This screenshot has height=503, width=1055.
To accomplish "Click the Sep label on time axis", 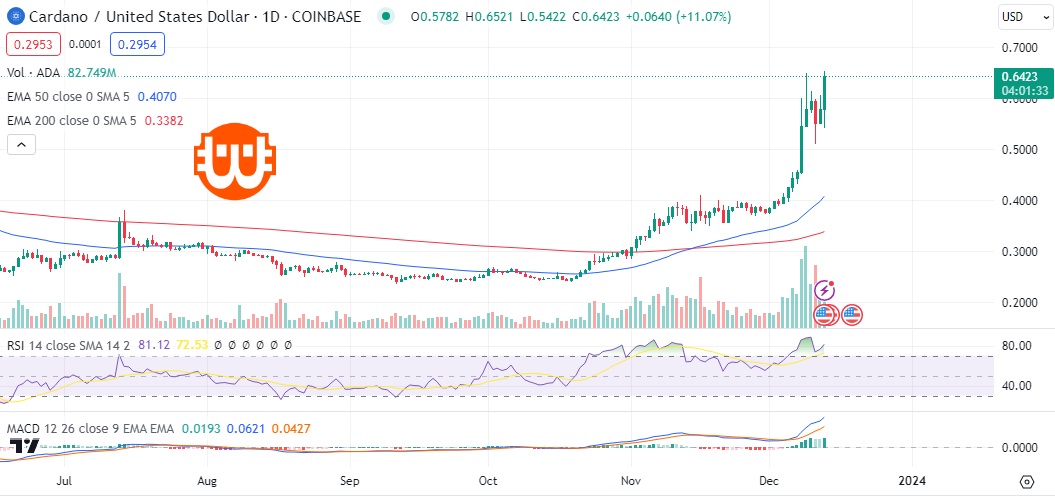I will click(350, 481).
